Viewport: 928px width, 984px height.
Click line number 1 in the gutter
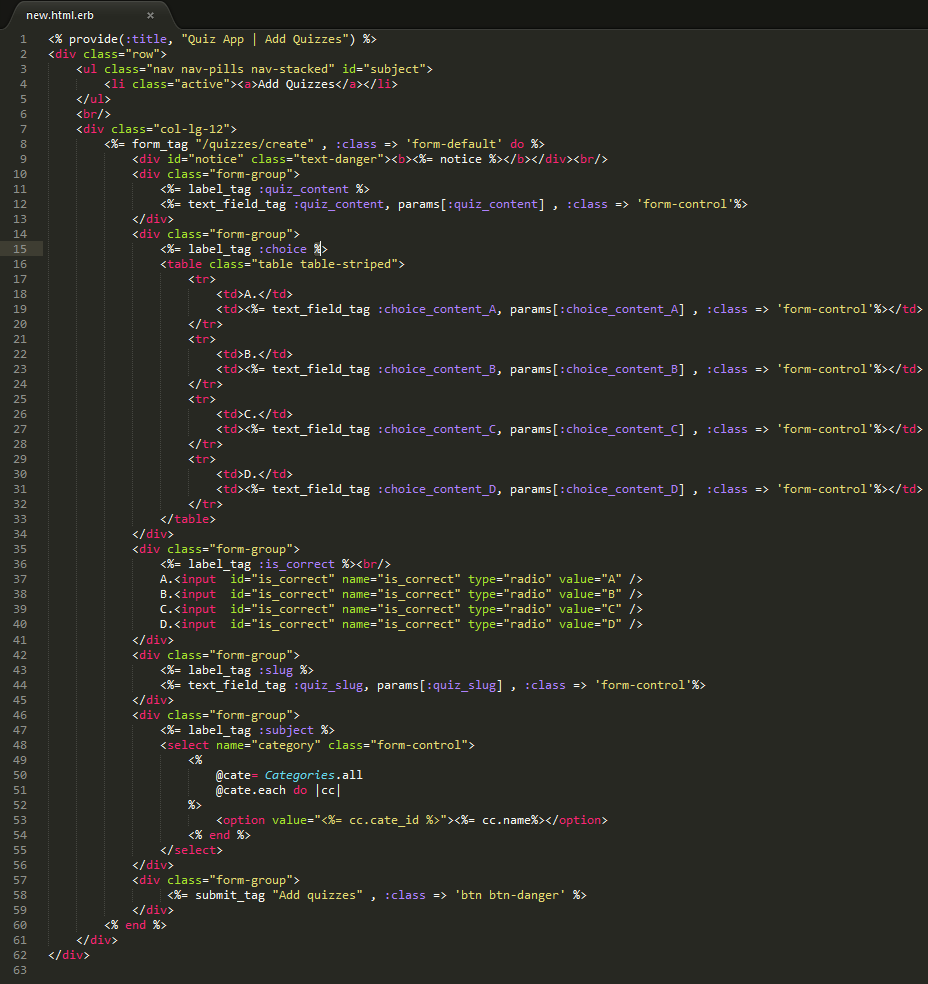point(23,39)
